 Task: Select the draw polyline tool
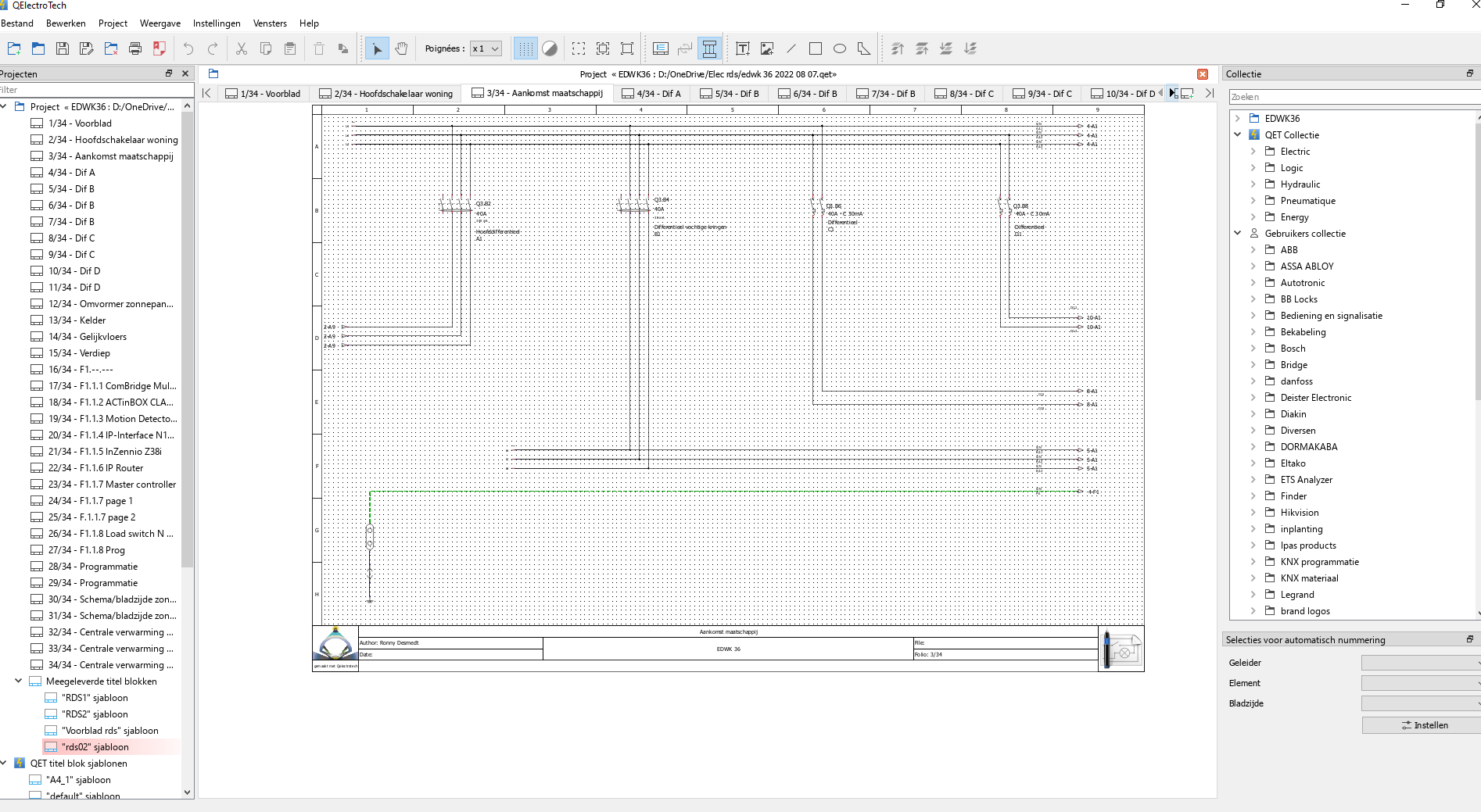tap(864, 48)
